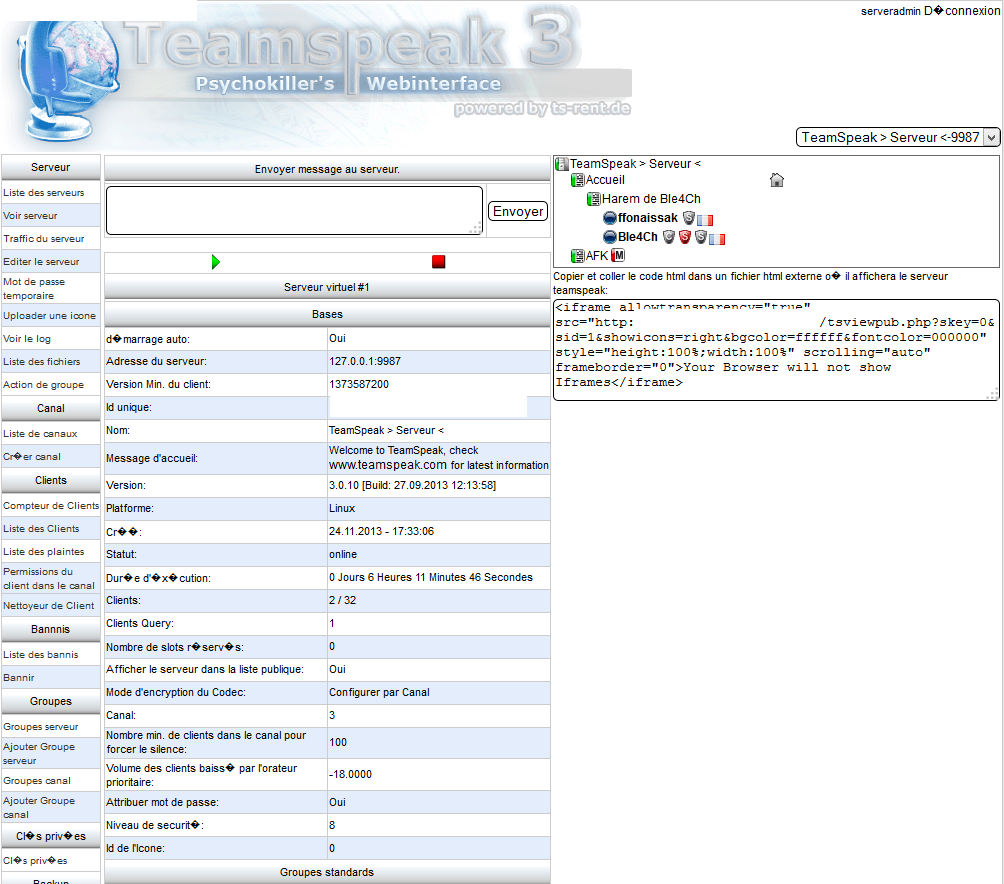Click the channel icon next to Accueil
1004x884 pixels.
578,180
